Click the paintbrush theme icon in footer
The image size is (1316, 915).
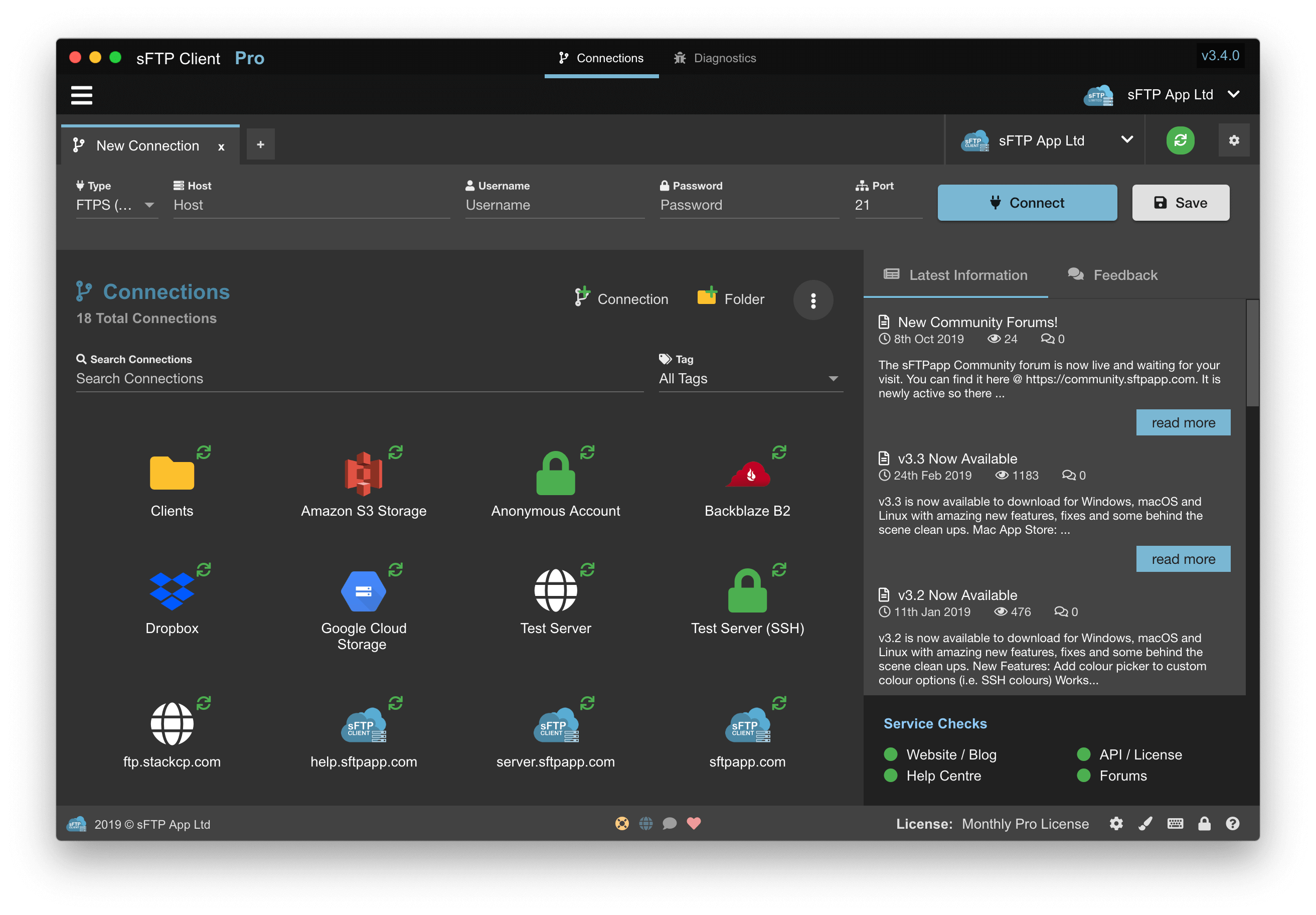pyautogui.click(x=1145, y=824)
